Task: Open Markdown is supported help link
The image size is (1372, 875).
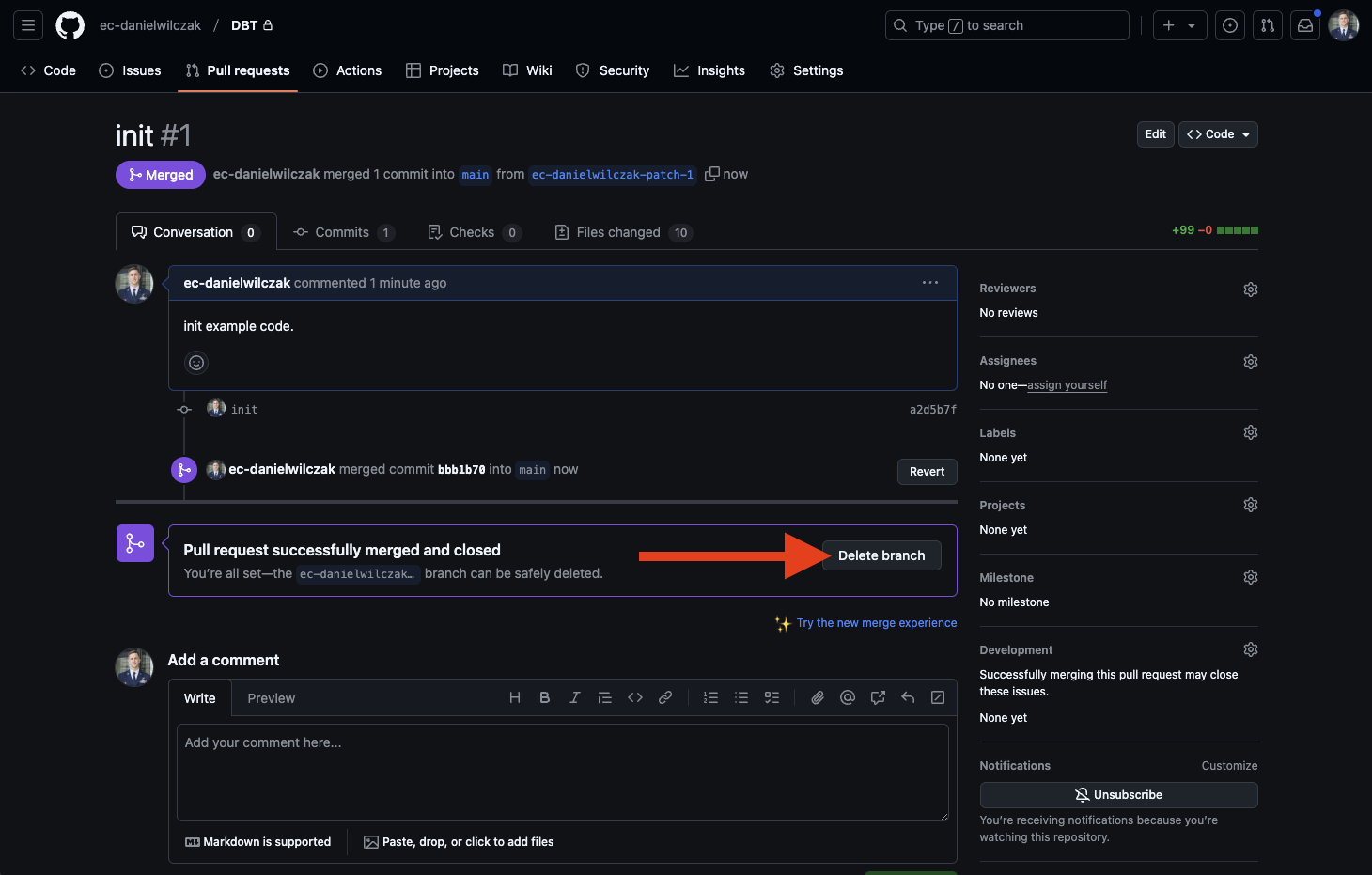Action: coord(258,842)
